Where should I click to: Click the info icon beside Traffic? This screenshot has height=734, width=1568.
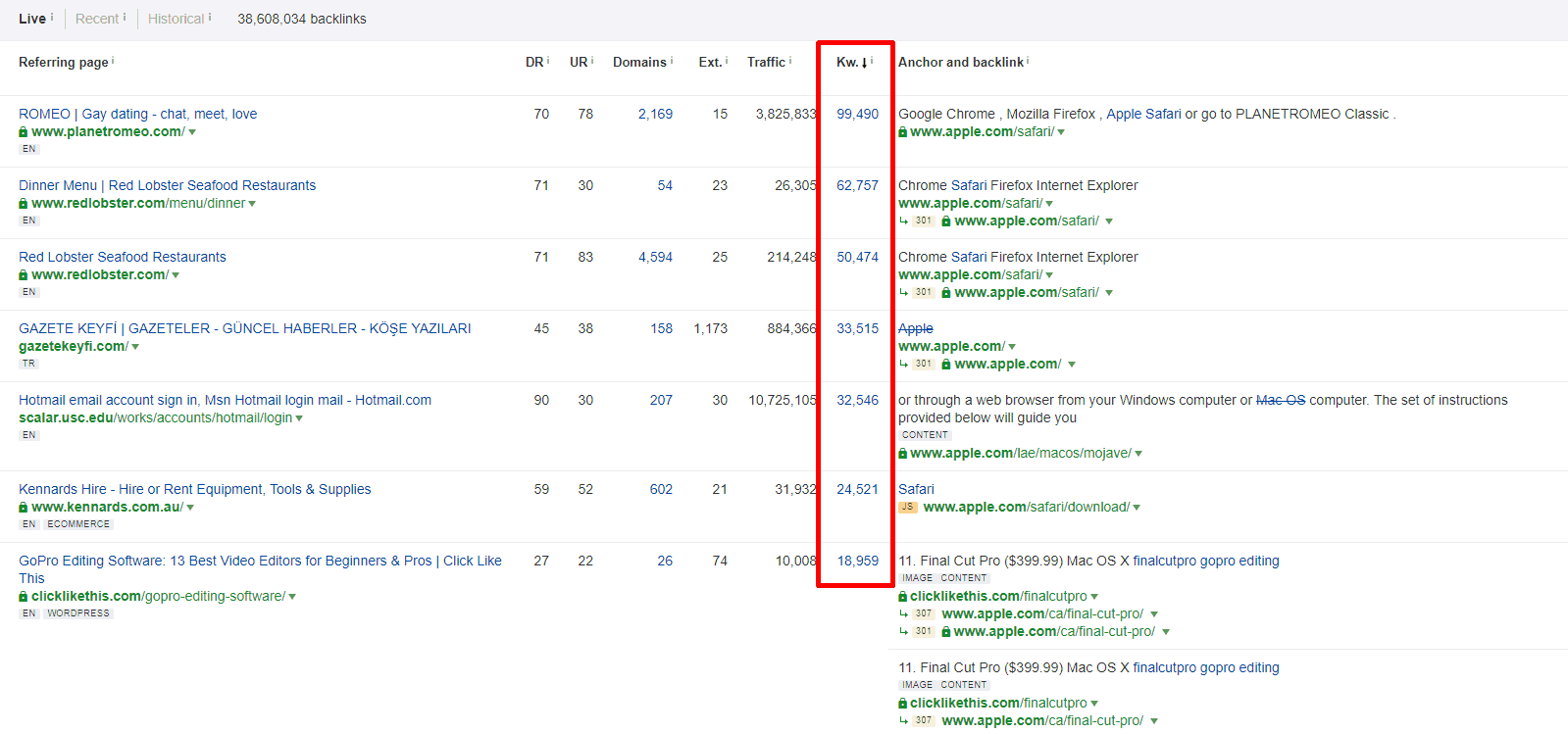790,61
